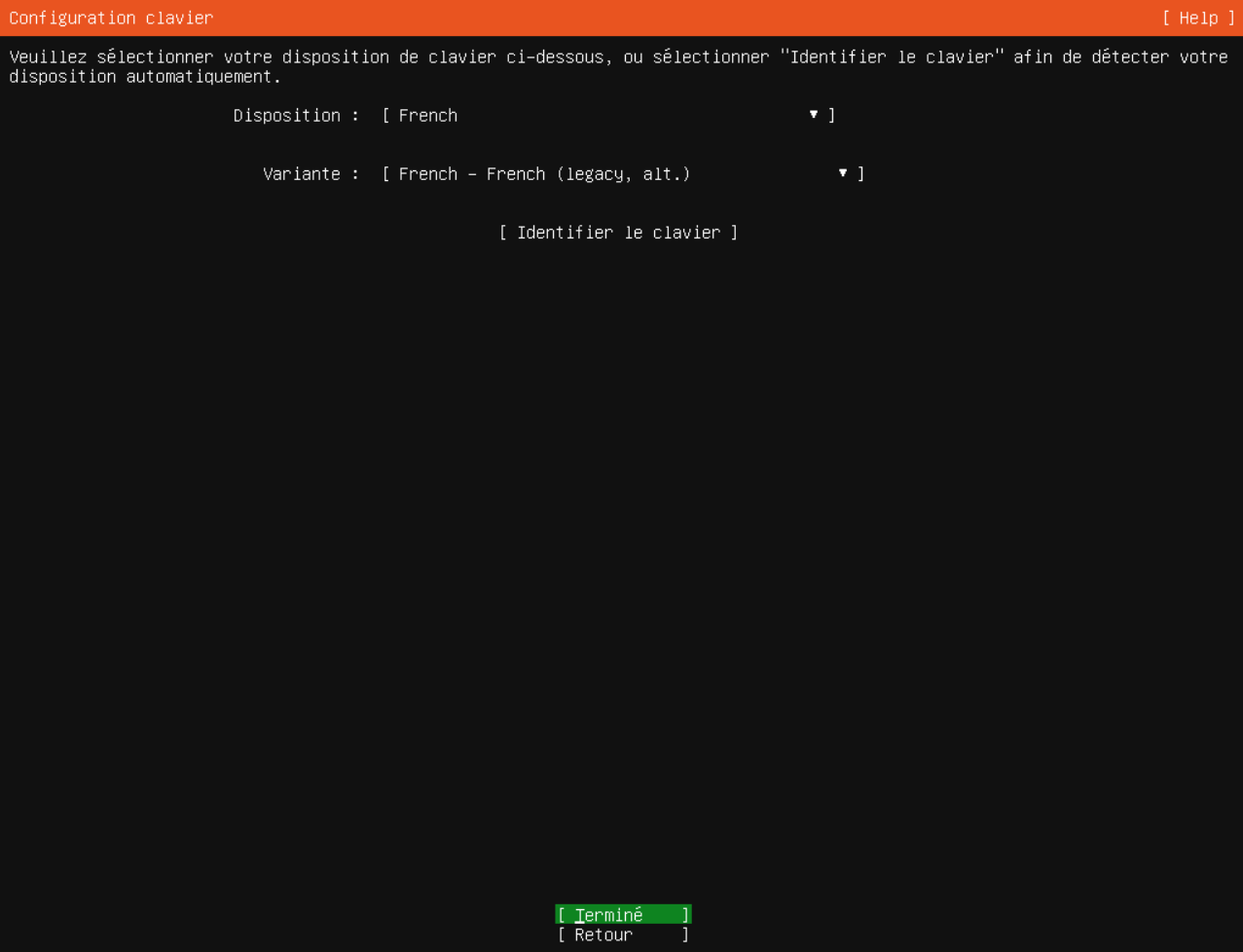Choose the French value inside Disposition dropdown
This screenshot has height=952, width=1243.
tap(427, 115)
